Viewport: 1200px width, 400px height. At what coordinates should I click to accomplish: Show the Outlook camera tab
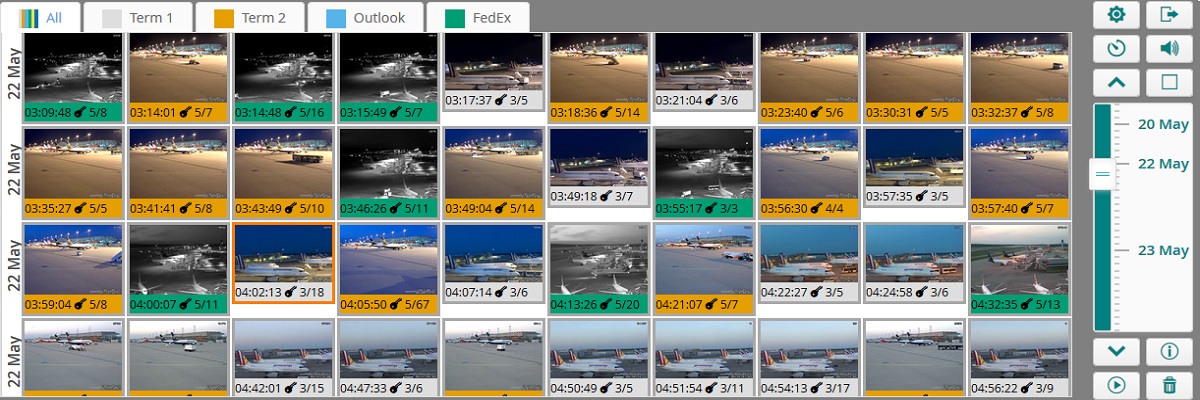pos(365,18)
